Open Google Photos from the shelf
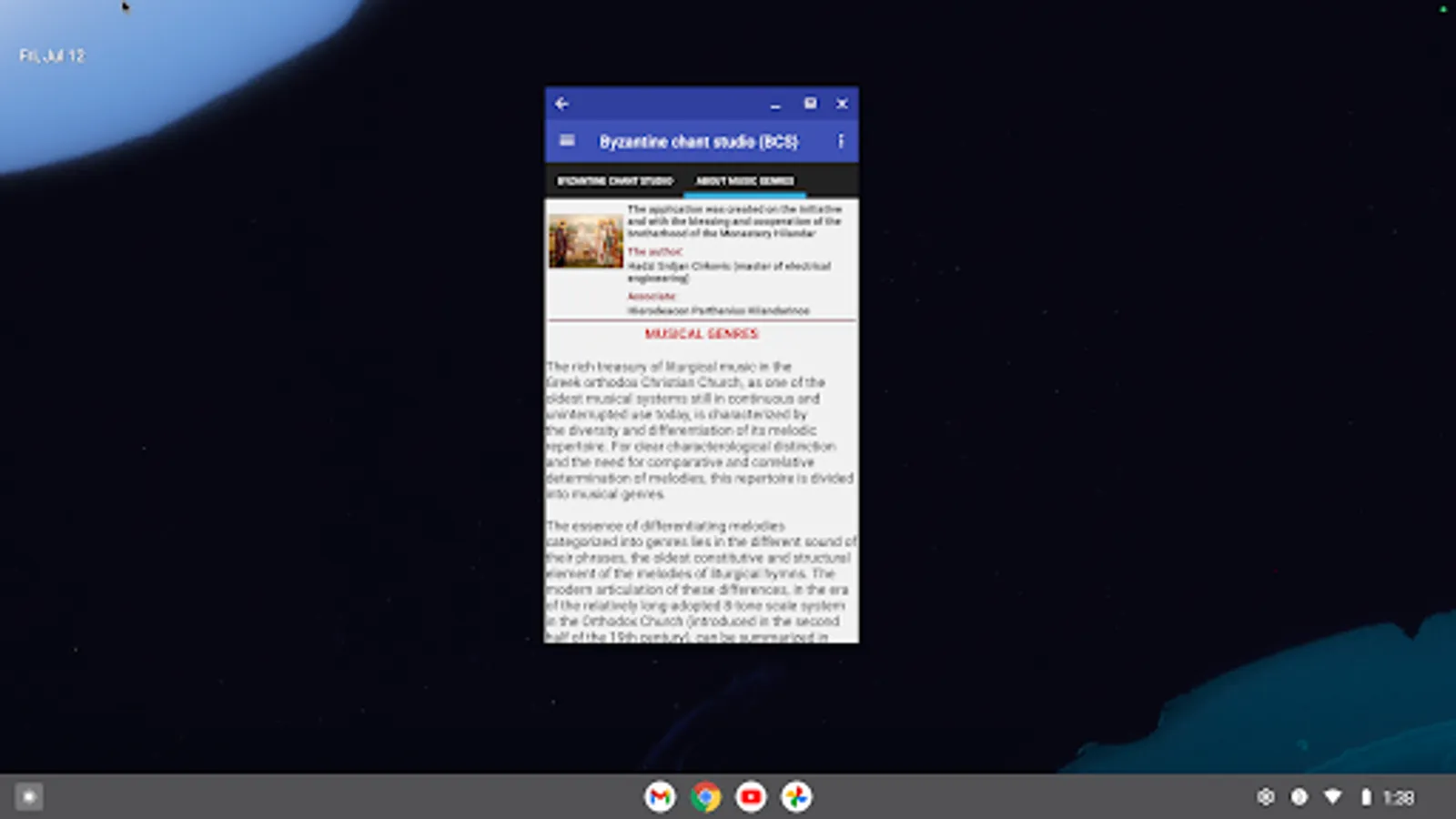This screenshot has height=819, width=1456. point(795,796)
